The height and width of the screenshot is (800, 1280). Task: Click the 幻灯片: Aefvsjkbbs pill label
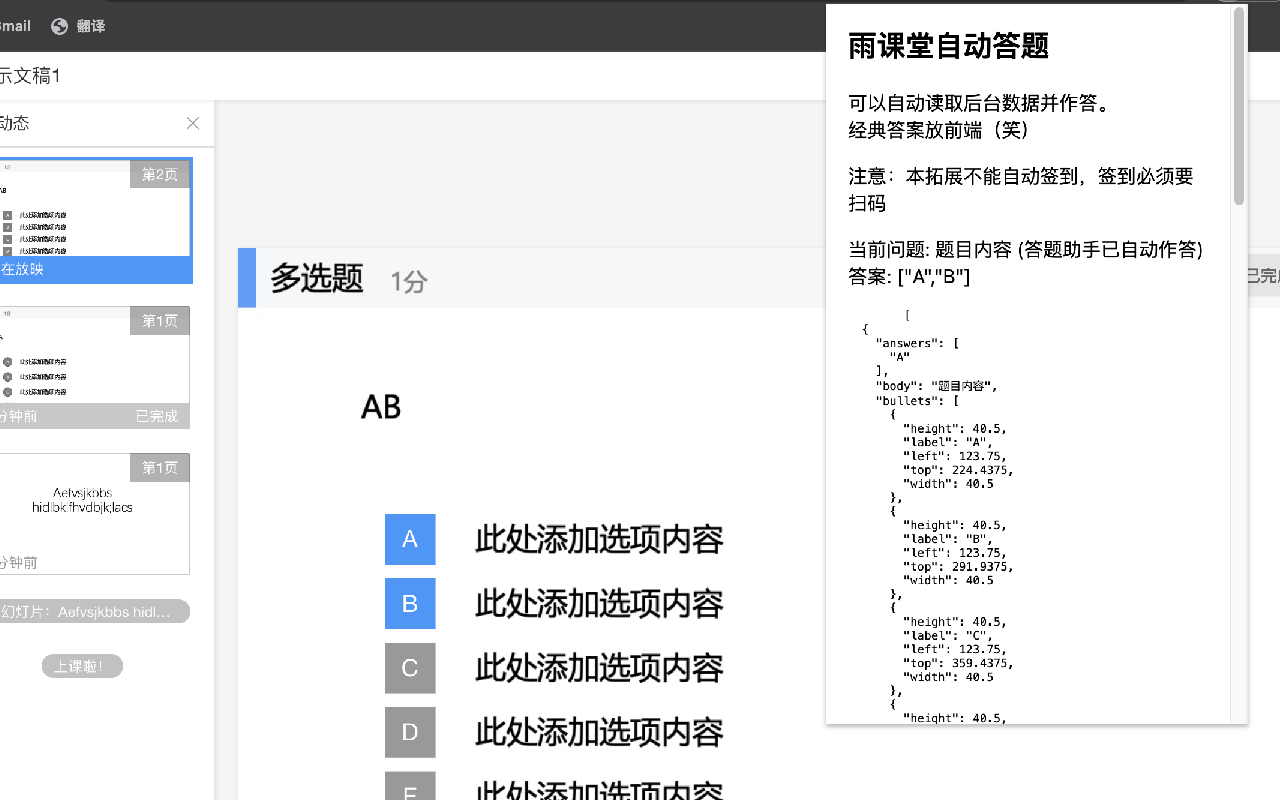click(x=94, y=611)
